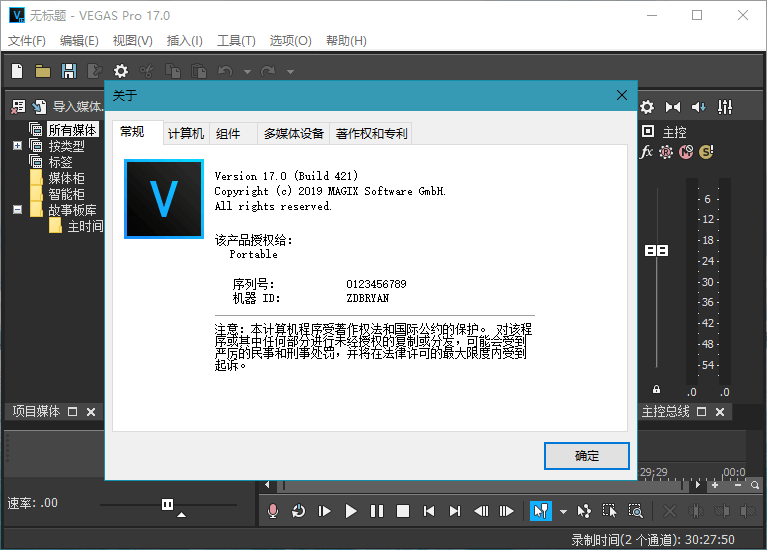The image size is (767, 550).
Task: Open the Insert (插入) menu
Action: 185,41
